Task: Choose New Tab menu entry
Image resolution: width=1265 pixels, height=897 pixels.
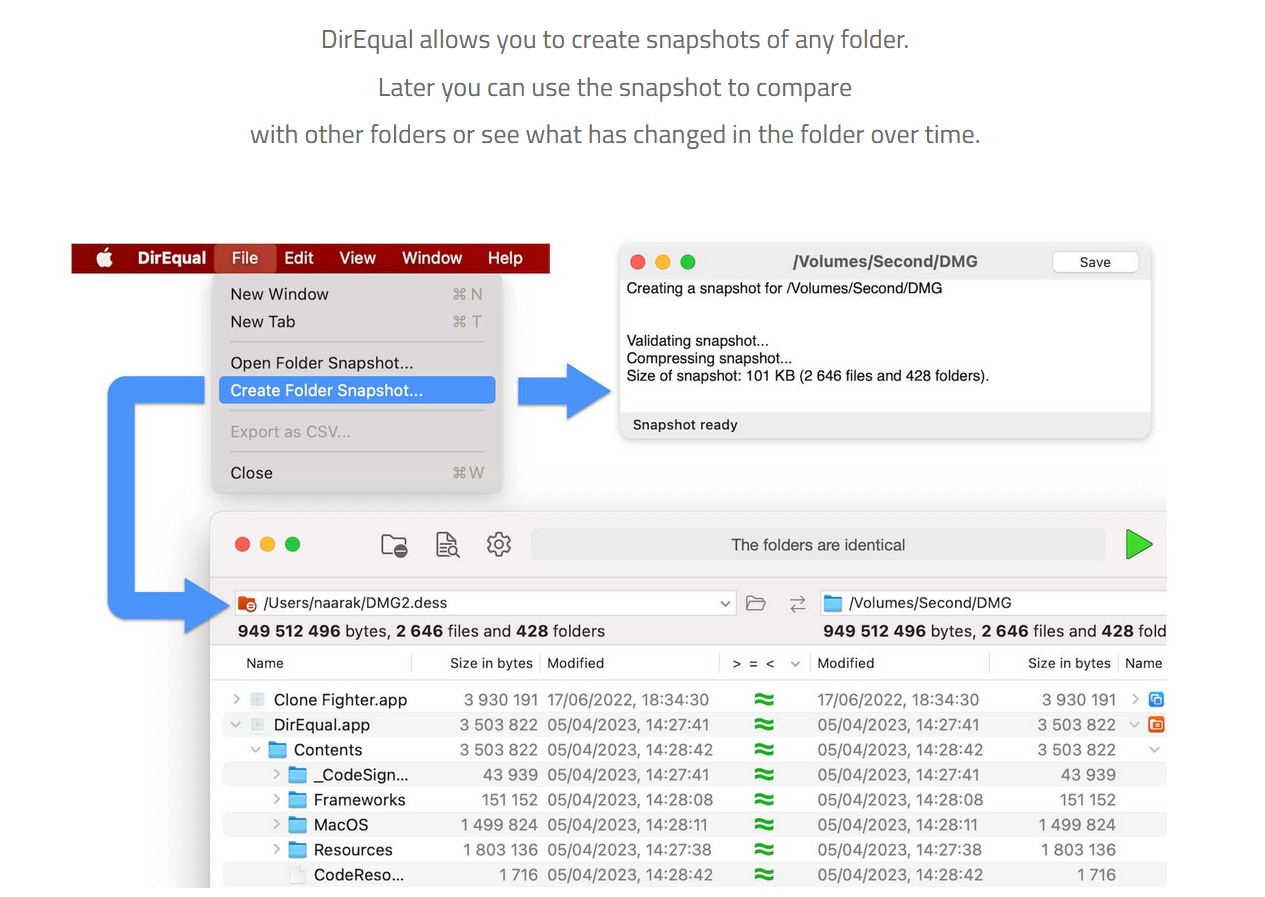Action: (357, 322)
